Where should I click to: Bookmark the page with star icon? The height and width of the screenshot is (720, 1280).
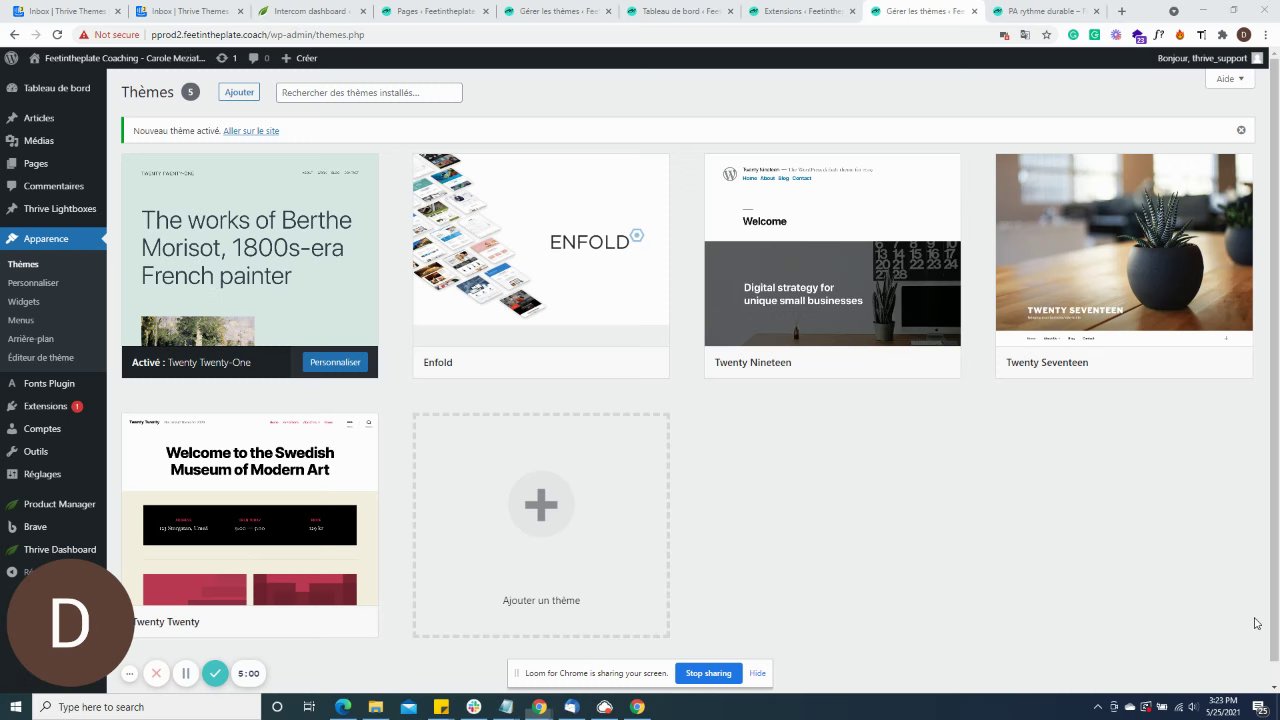(x=1046, y=34)
